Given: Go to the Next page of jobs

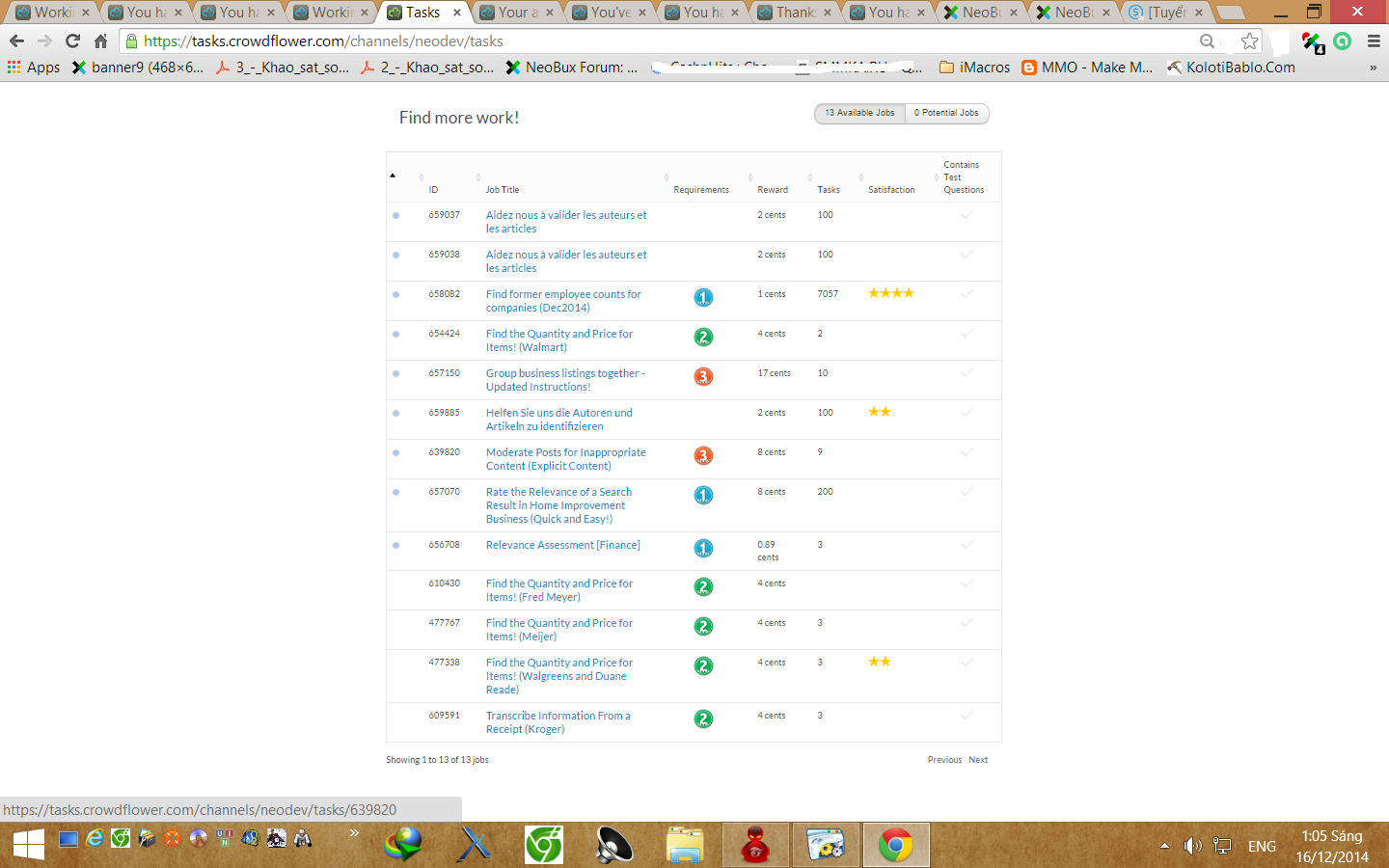Looking at the screenshot, I should click(x=978, y=760).
